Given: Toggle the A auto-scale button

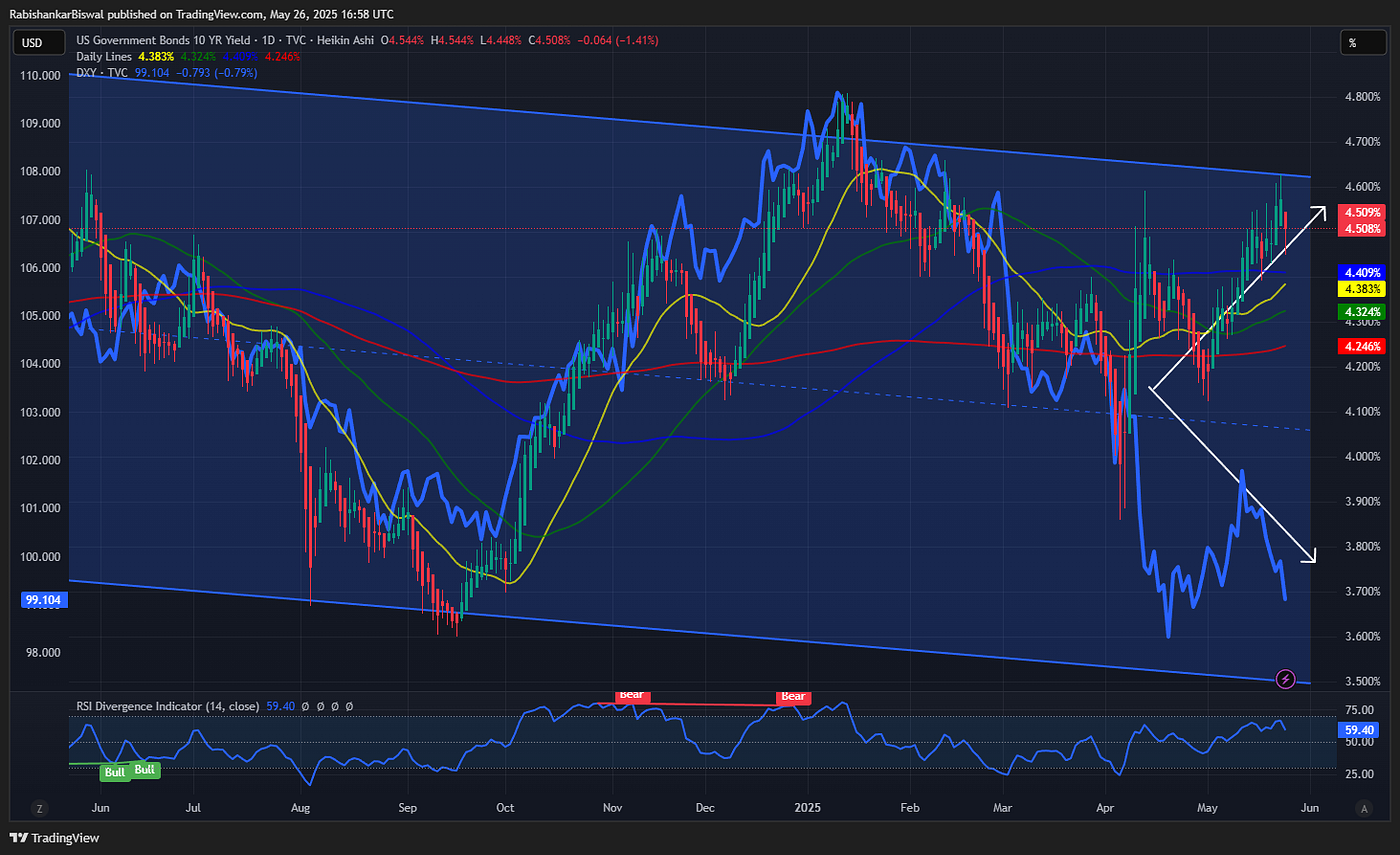Looking at the screenshot, I should (x=1362, y=807).
